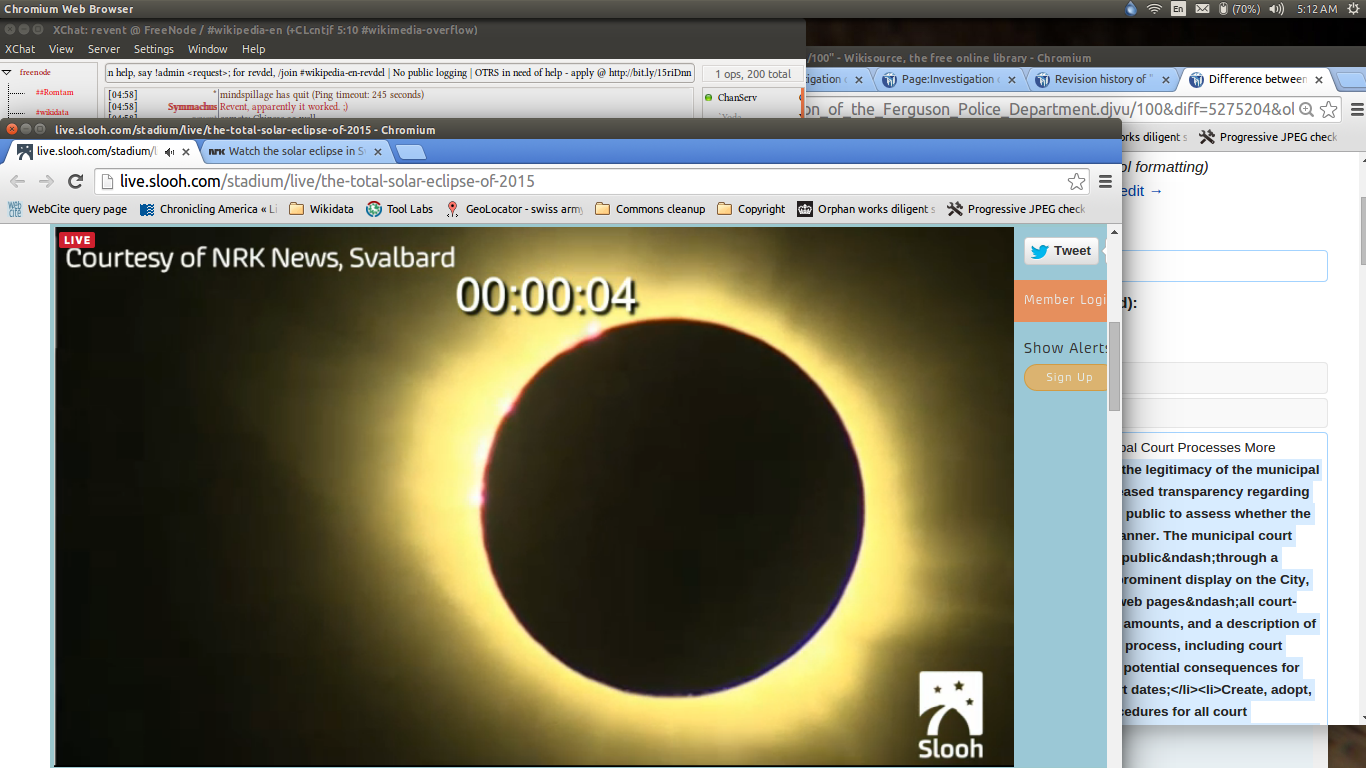Click the 'edit →' link on the Wikisource diff page
1366x768 pixels.
click(1143, 191)
